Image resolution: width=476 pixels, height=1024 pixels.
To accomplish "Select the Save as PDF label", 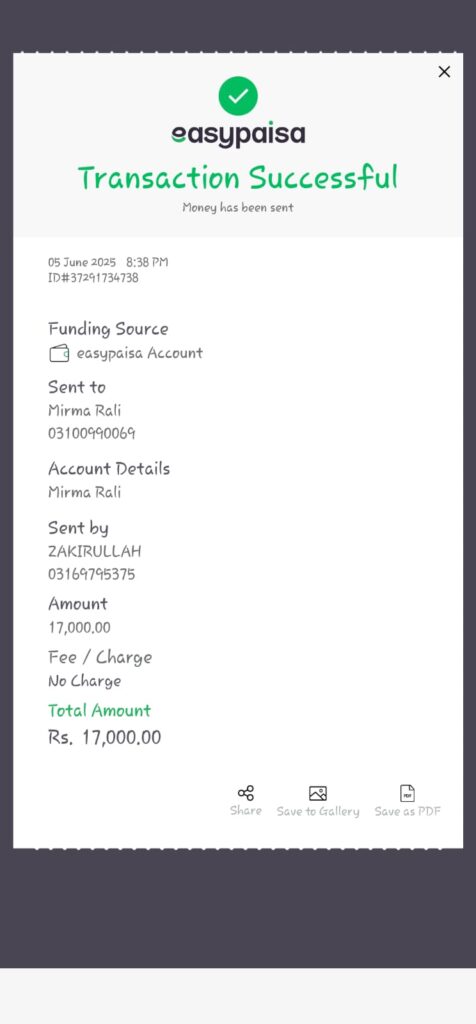I will [407, 811].
